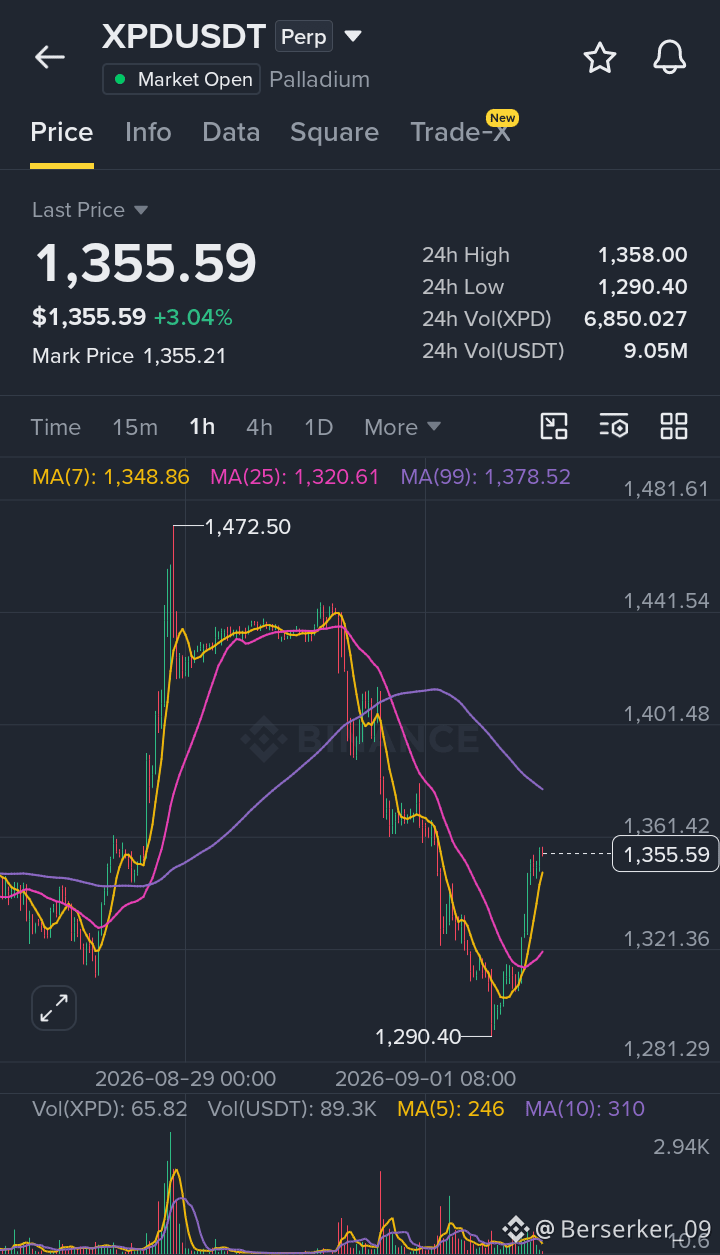The height and width of the screenshot is (1255, 720).
Task: Switch chart interval to 4h
Action: [x=259, y=427]
